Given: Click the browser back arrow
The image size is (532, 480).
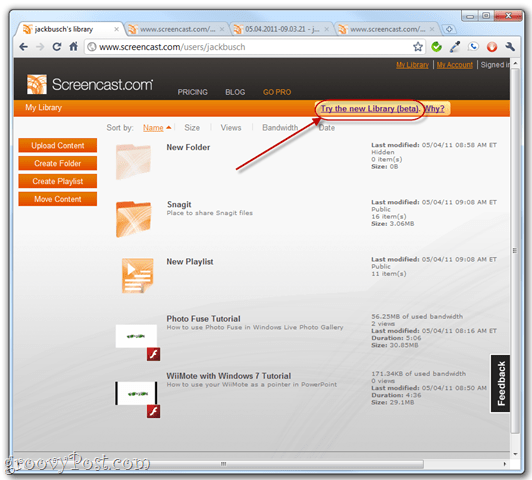Looking at the screenshot, I should pyautogui.click(x=23, y=47).
